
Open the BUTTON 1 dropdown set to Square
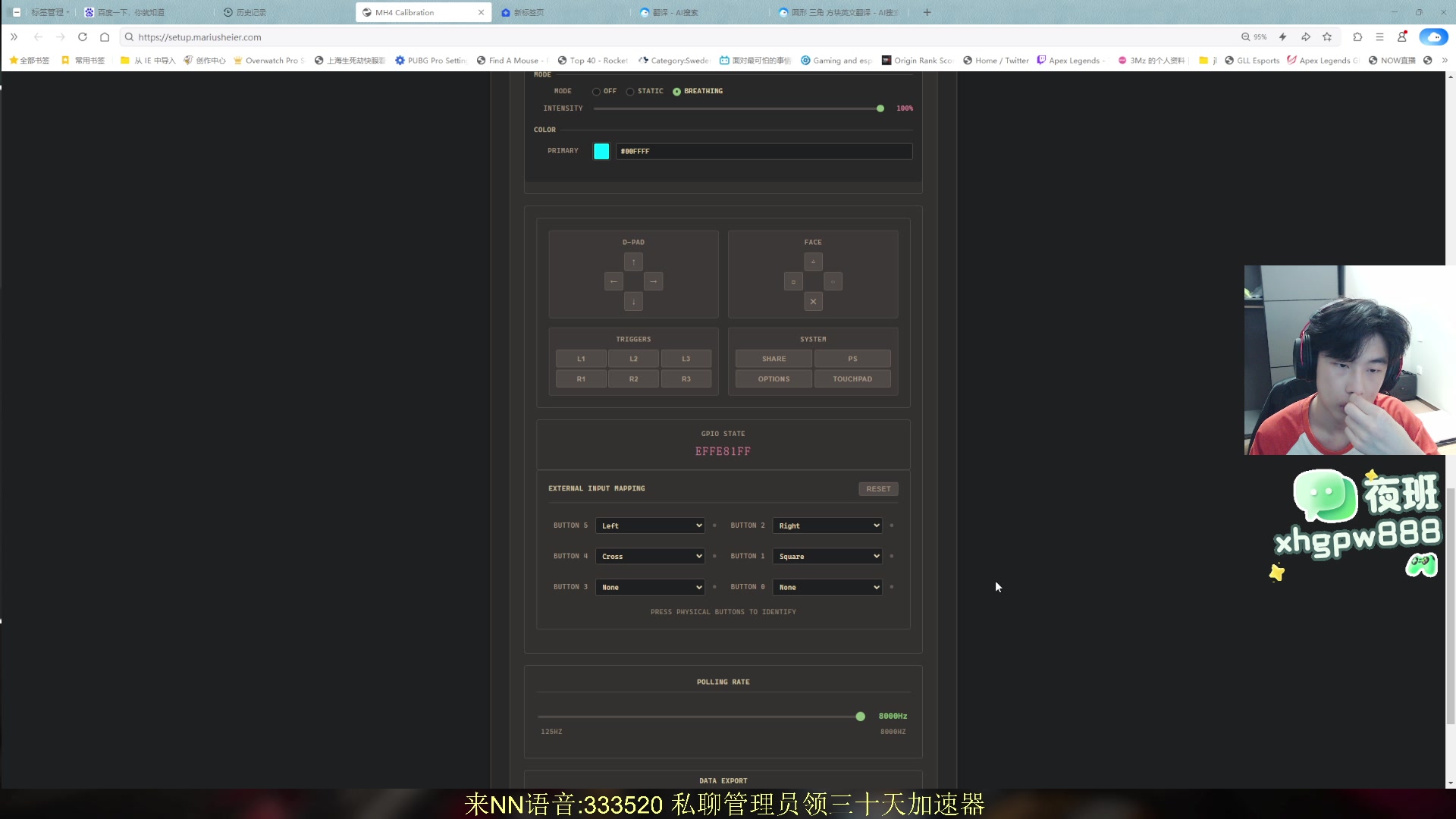pos(827,556)
